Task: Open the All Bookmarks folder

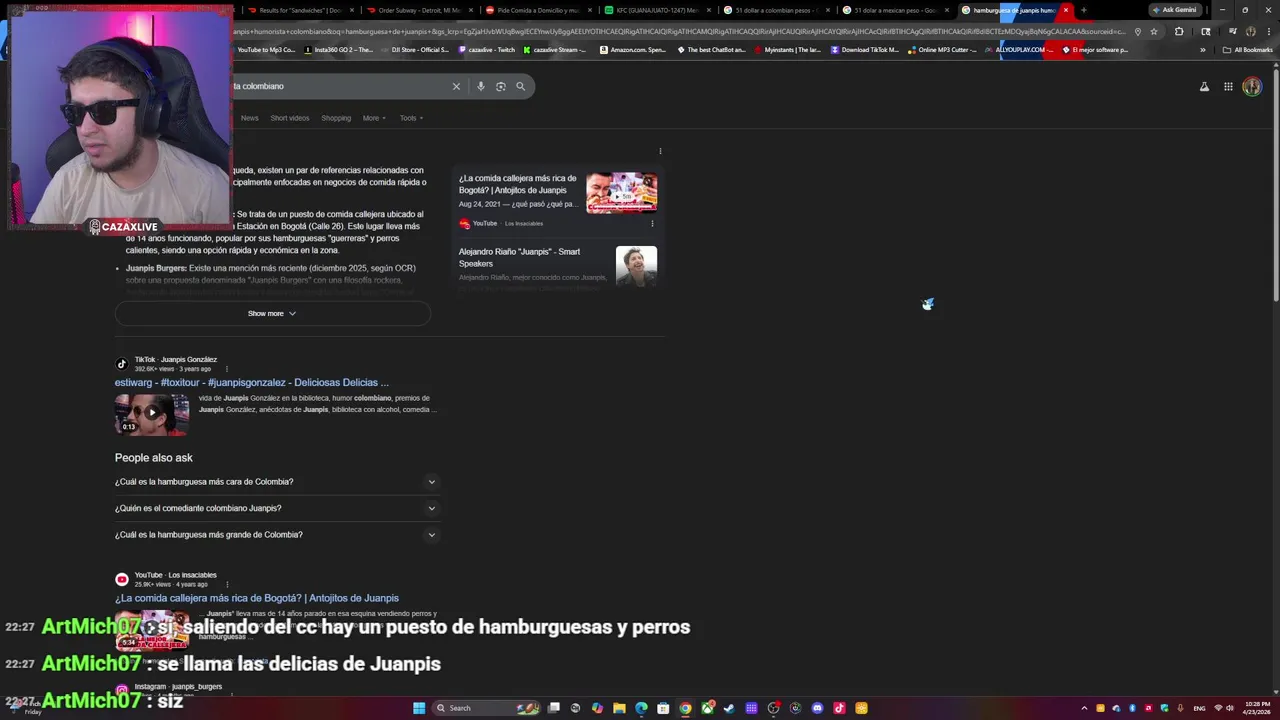Action: pyautogui.click(x=1248, y=50)
